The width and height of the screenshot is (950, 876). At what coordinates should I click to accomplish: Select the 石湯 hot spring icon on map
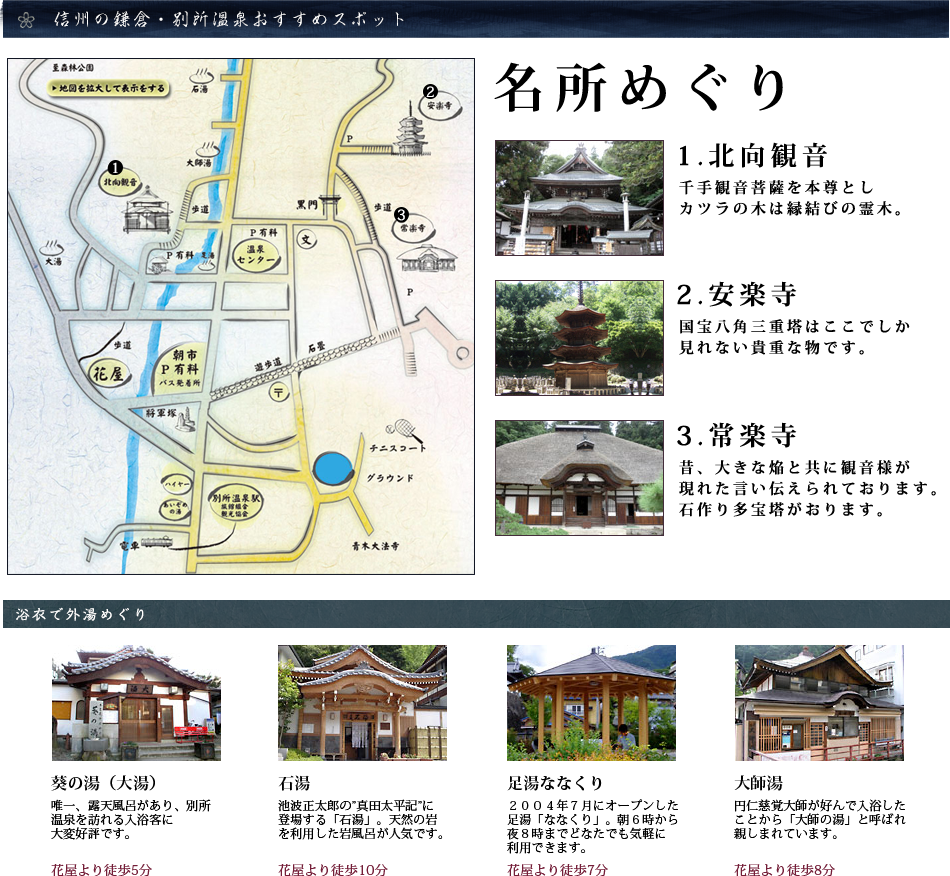pyautogui.click(x=202, y=77)
